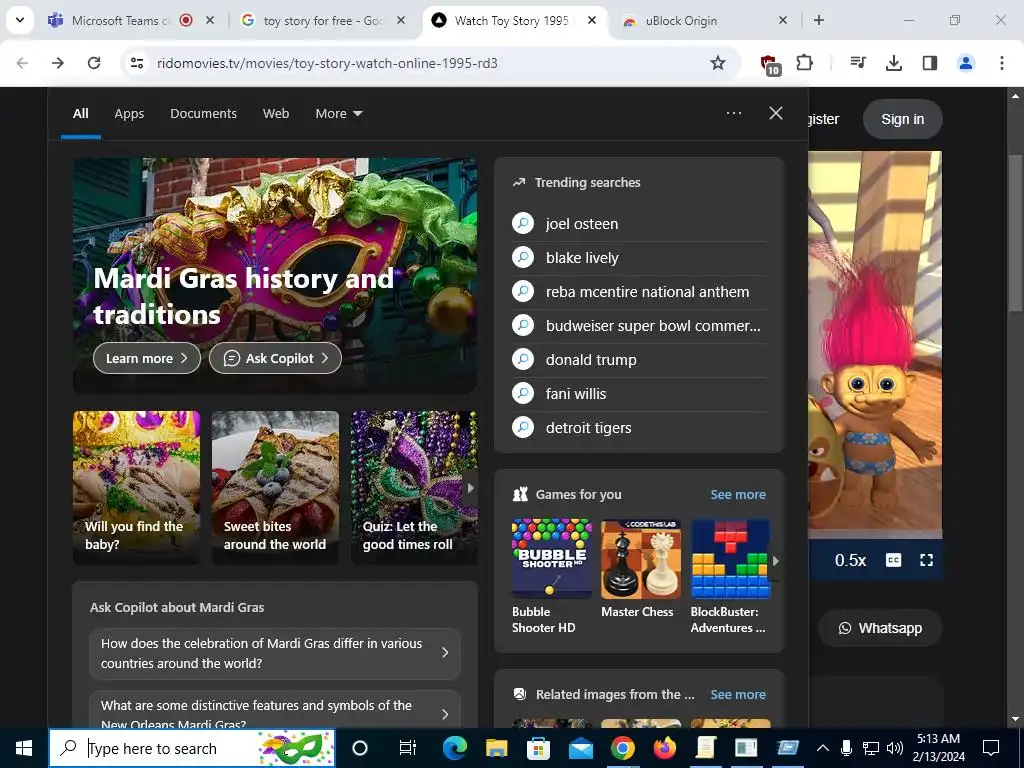Viewport: 1024px width, 768px height.
Task: Open the Chrome tab search dropdown arrow
Action: point(20,20)
